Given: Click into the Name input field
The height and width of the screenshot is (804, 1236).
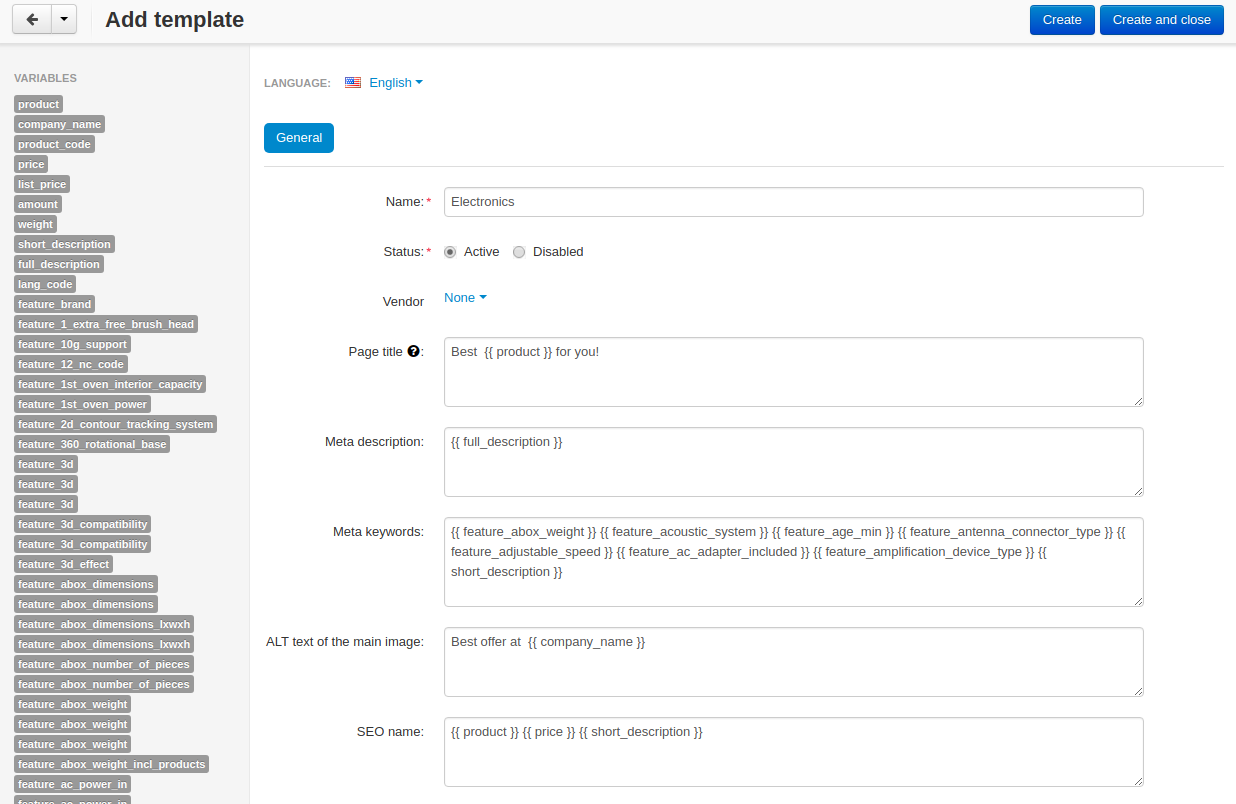Looking at the screenshot, I should 793,202.
